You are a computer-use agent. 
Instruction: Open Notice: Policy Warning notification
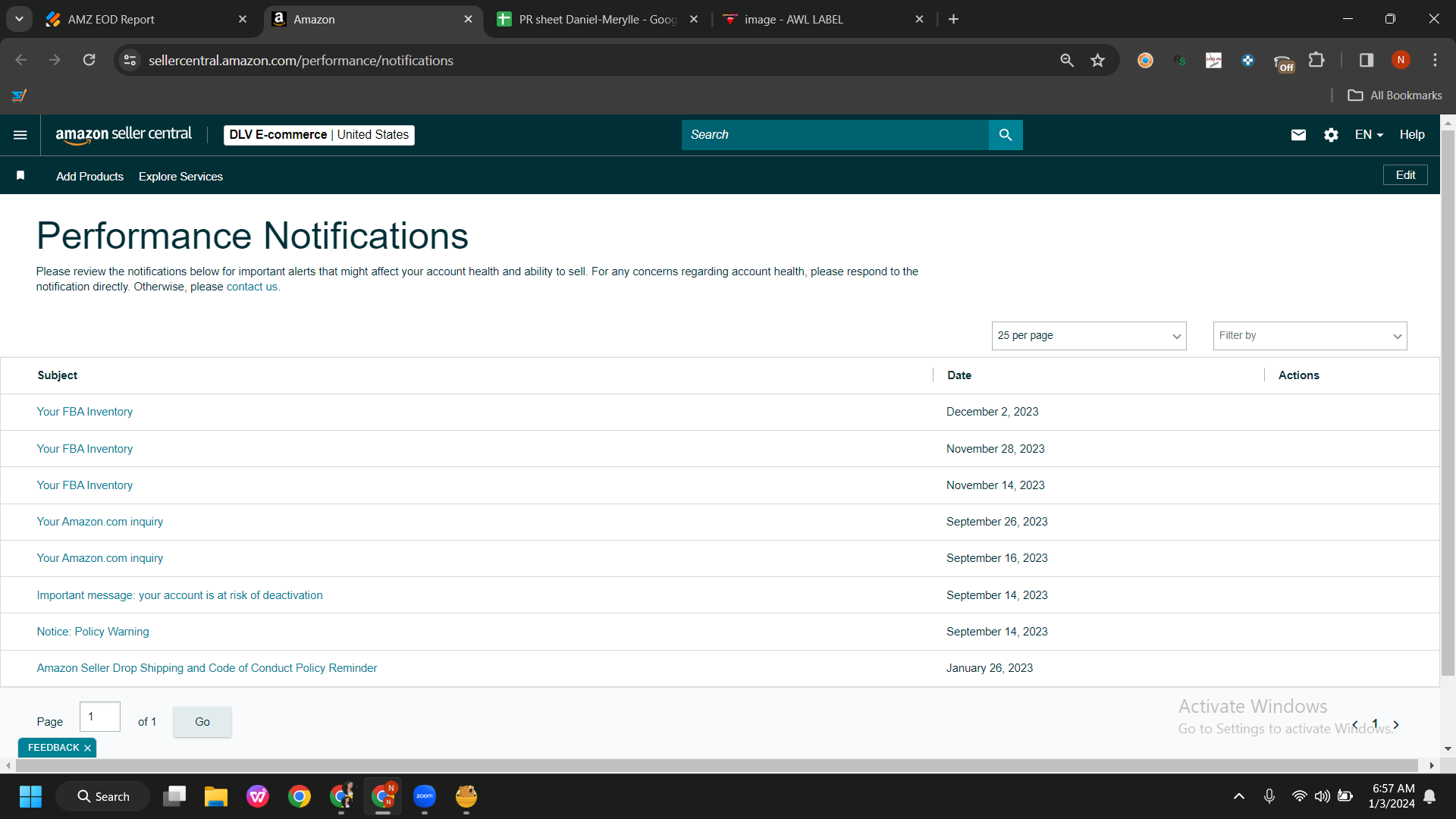93,632
